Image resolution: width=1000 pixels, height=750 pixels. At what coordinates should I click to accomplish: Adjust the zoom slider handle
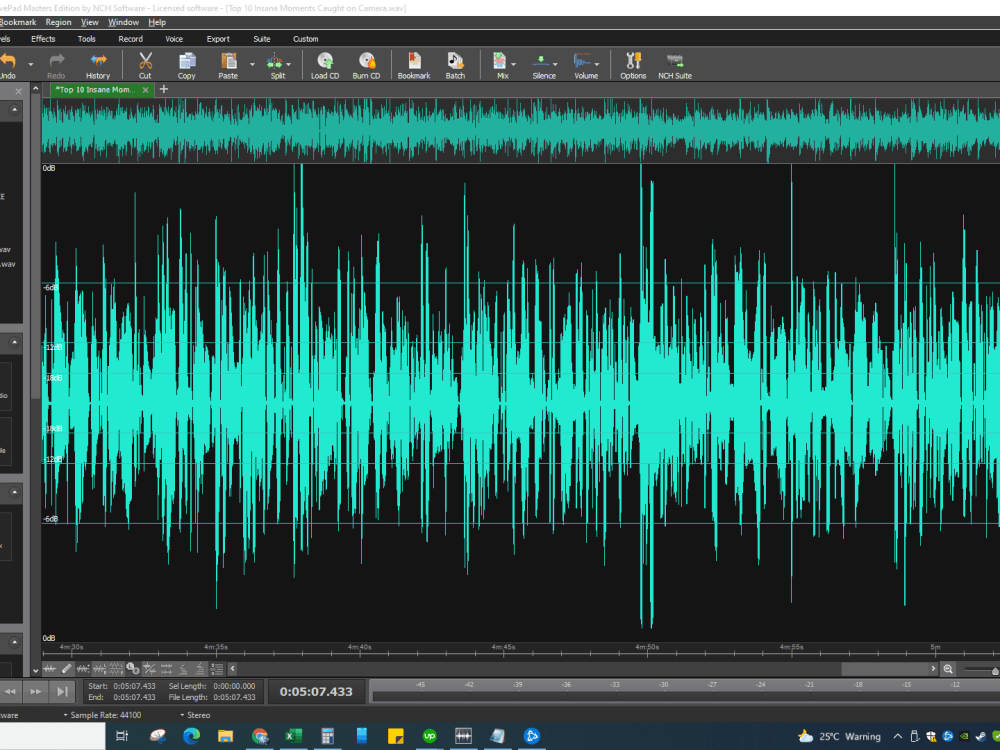tap(995, 670)
